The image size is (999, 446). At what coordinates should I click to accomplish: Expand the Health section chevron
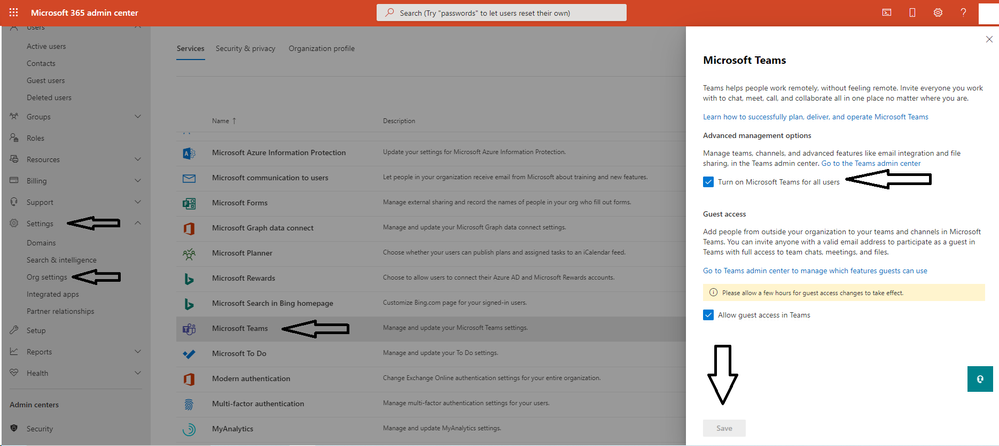pos(138,373)
